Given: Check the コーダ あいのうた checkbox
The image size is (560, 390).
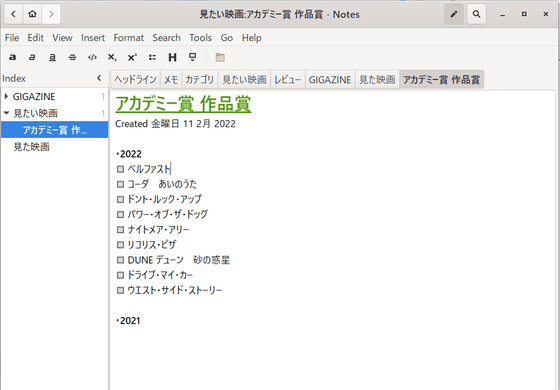Looking at the screenshot, I should (120, 184).
